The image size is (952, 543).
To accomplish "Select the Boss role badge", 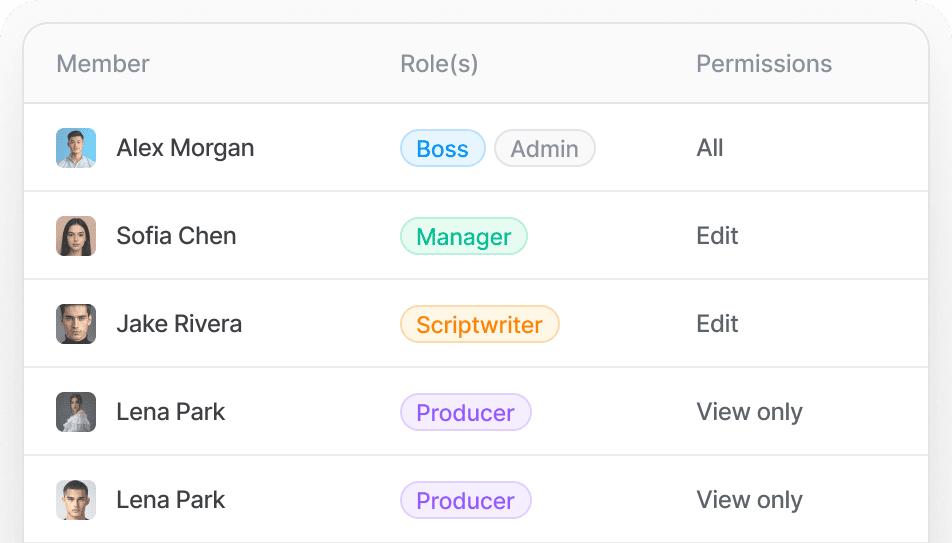I will tap(443, 148).
